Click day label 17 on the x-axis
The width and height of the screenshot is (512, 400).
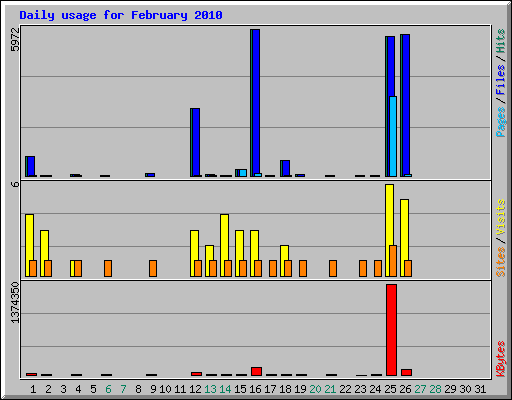270,389
